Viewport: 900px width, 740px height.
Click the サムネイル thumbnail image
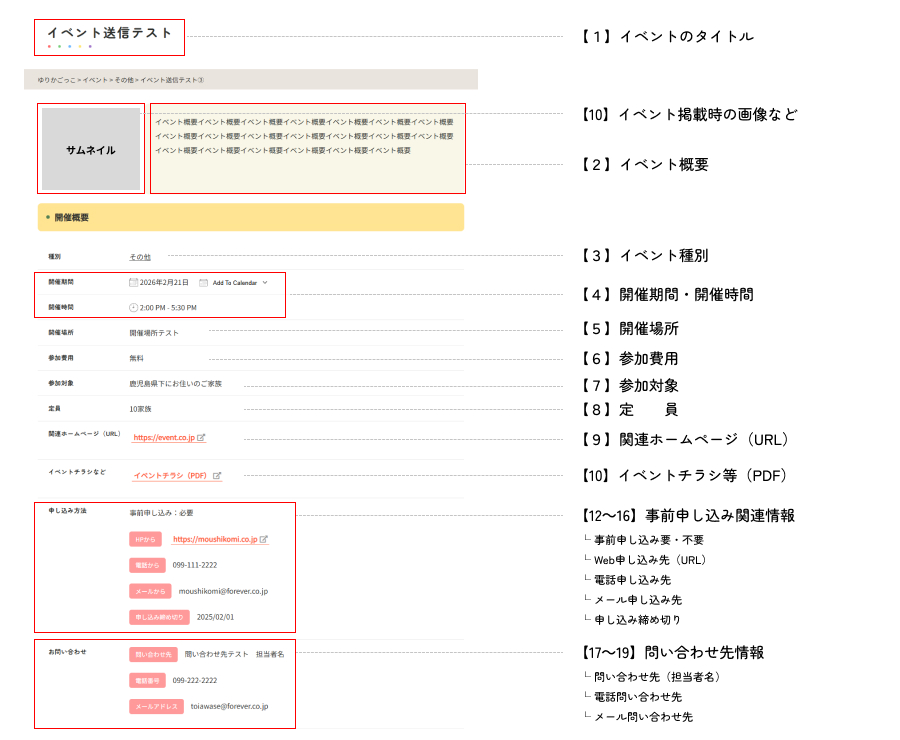coord(91,149)
